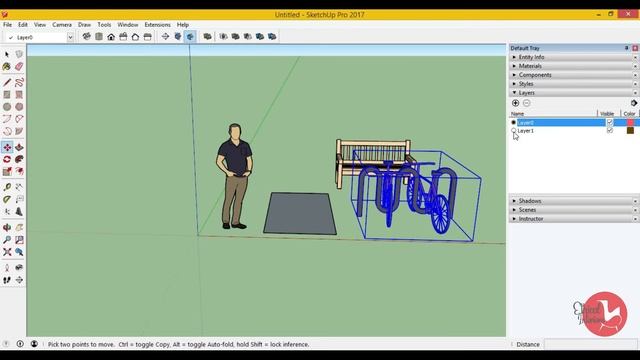
Task: Open the Window menu
Action: [x=128, y=24]
